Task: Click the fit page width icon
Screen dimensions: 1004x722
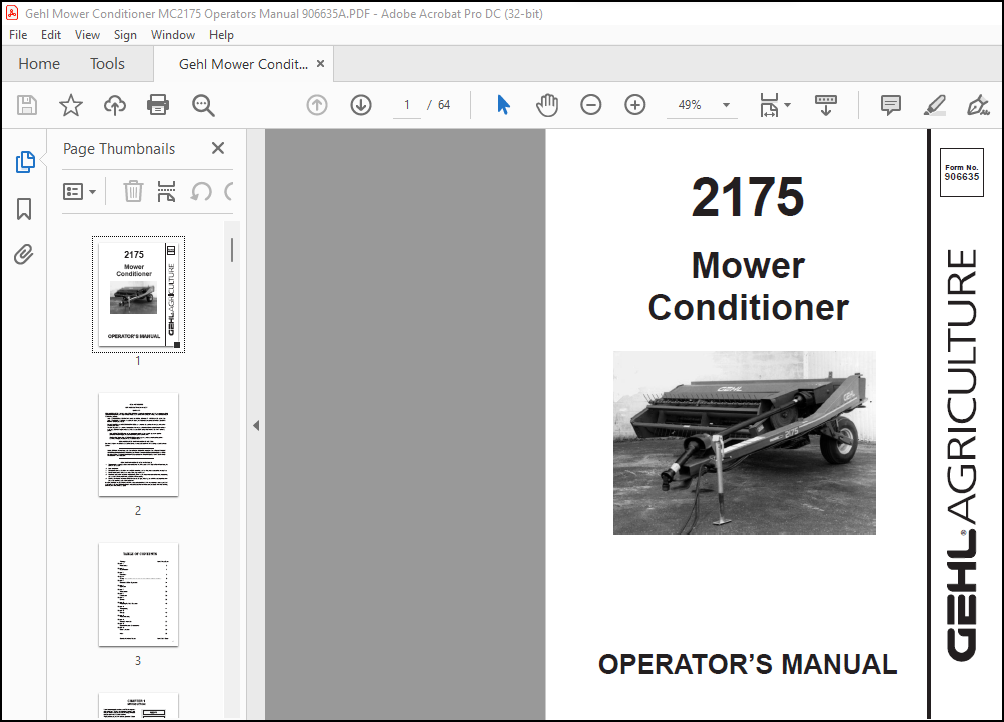Action: (x=769, y=105)
